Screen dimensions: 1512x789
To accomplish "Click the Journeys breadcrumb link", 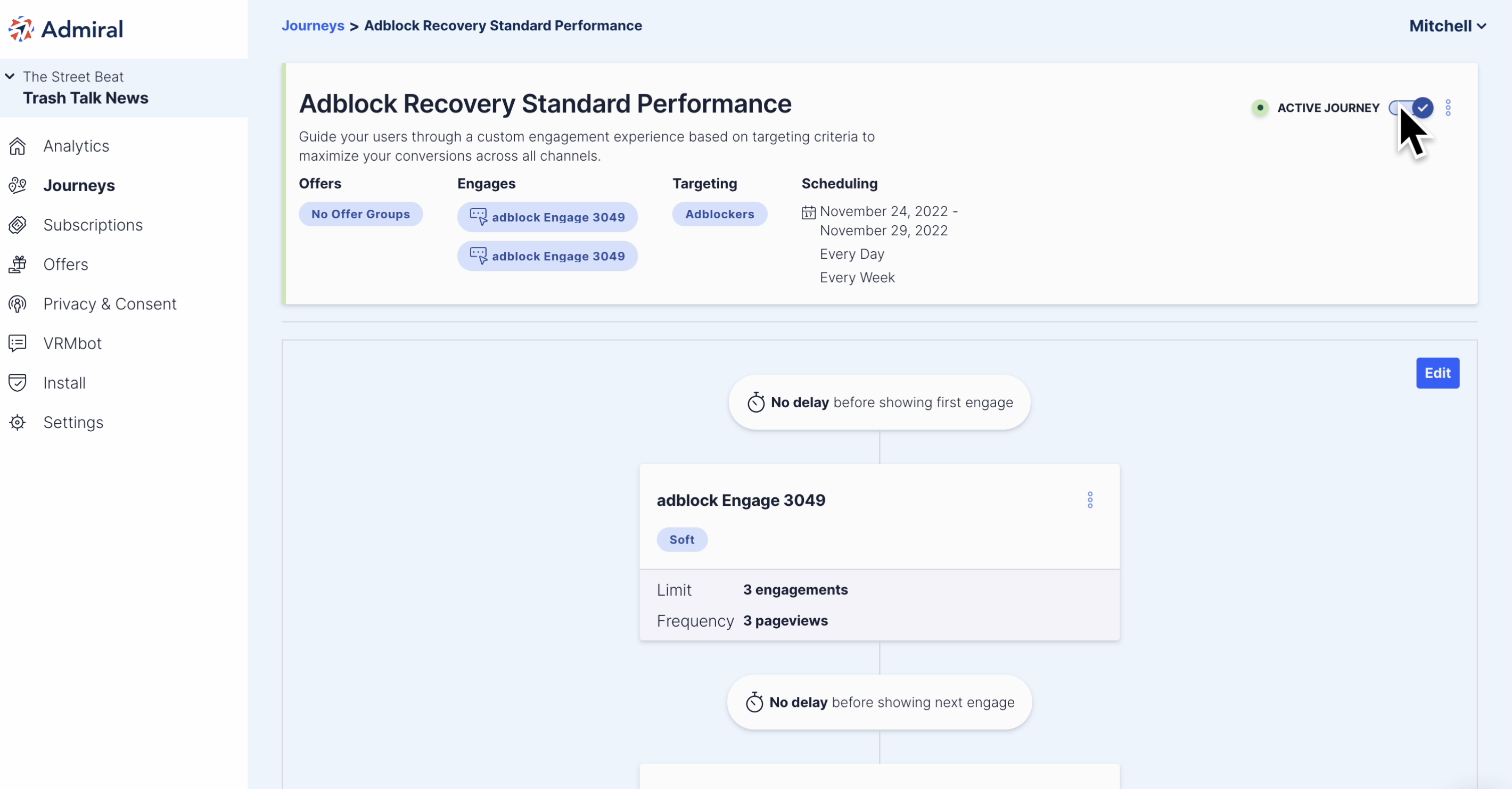I will [x=313, y=26].
